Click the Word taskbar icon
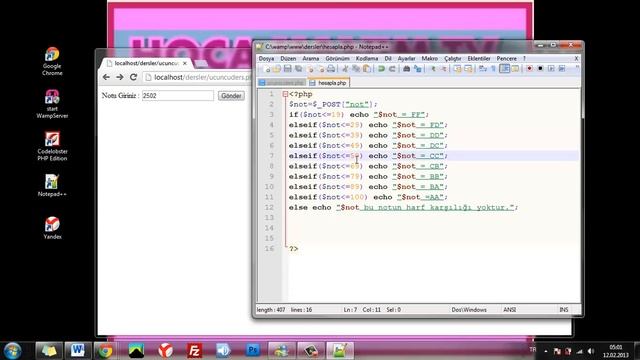Viewport: 640px width, 360px height. tap(78, 351)
